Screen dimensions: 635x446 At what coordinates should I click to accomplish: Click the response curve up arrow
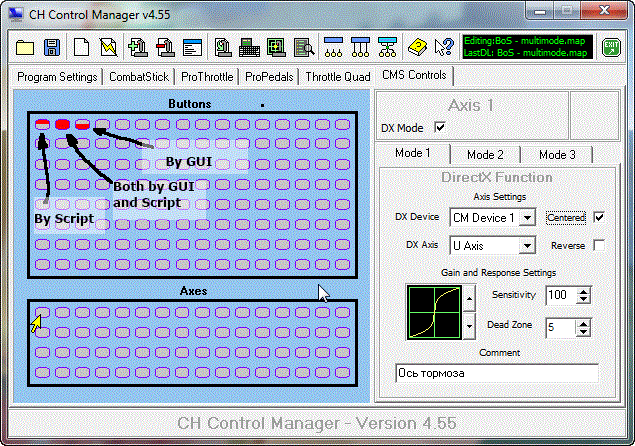coord(469,298)
